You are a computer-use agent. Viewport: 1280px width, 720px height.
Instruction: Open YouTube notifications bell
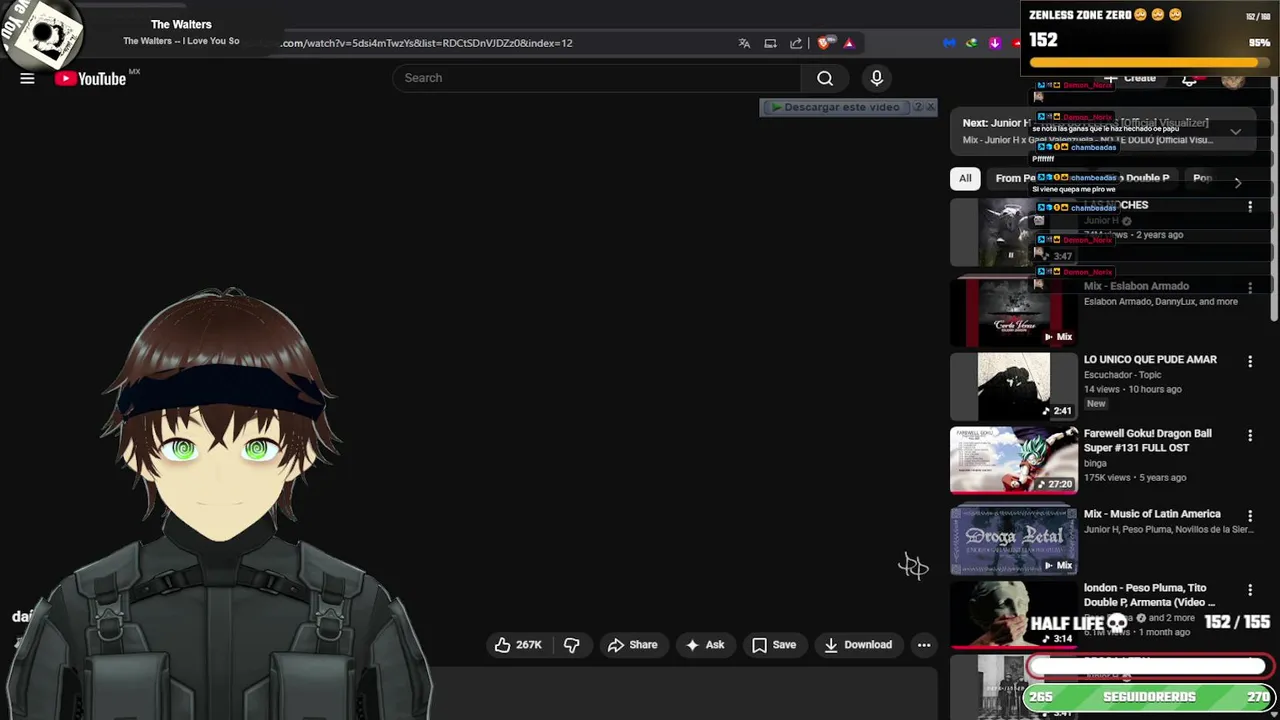point(1189,79)
